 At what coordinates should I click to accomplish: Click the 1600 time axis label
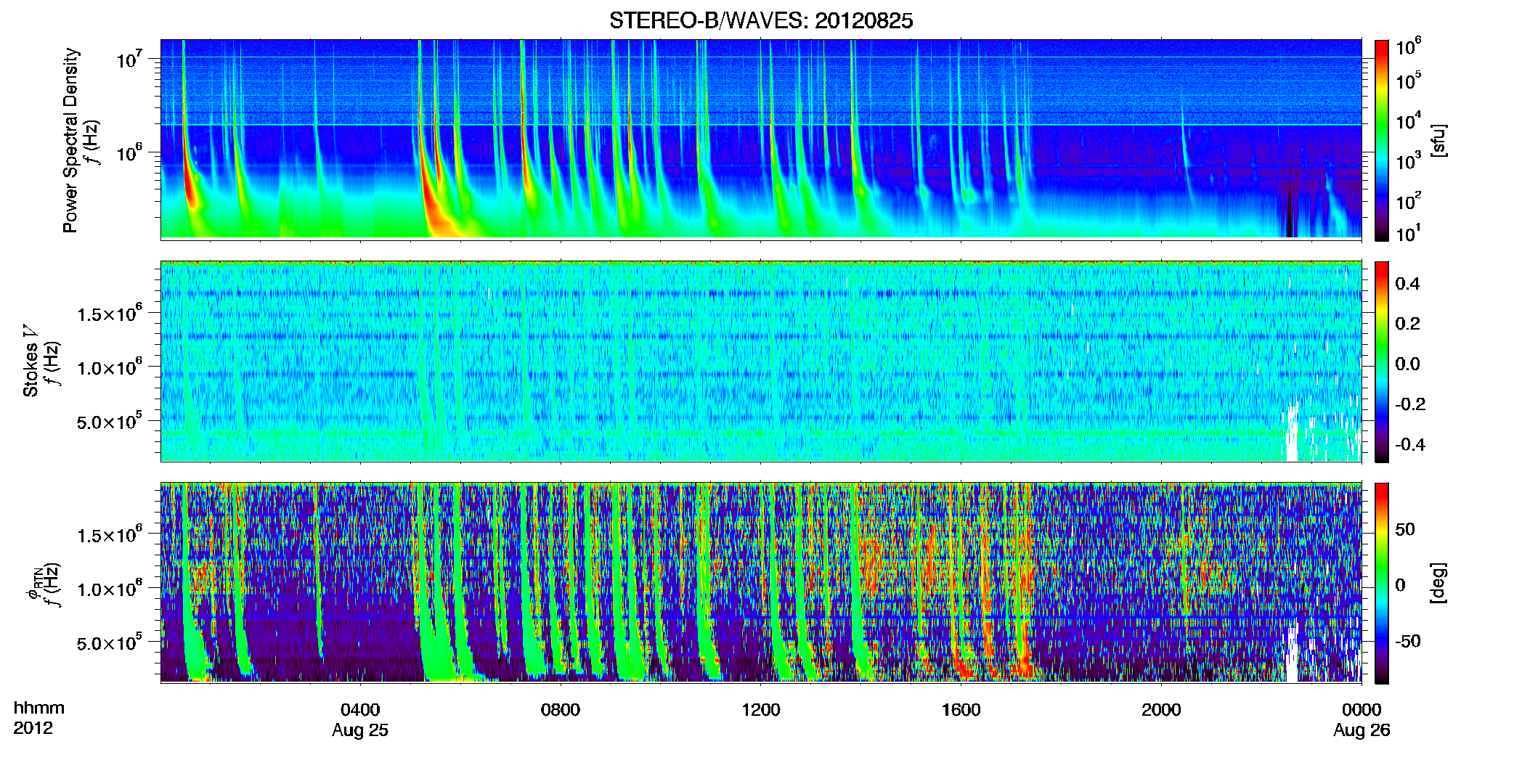pos(961,710)
